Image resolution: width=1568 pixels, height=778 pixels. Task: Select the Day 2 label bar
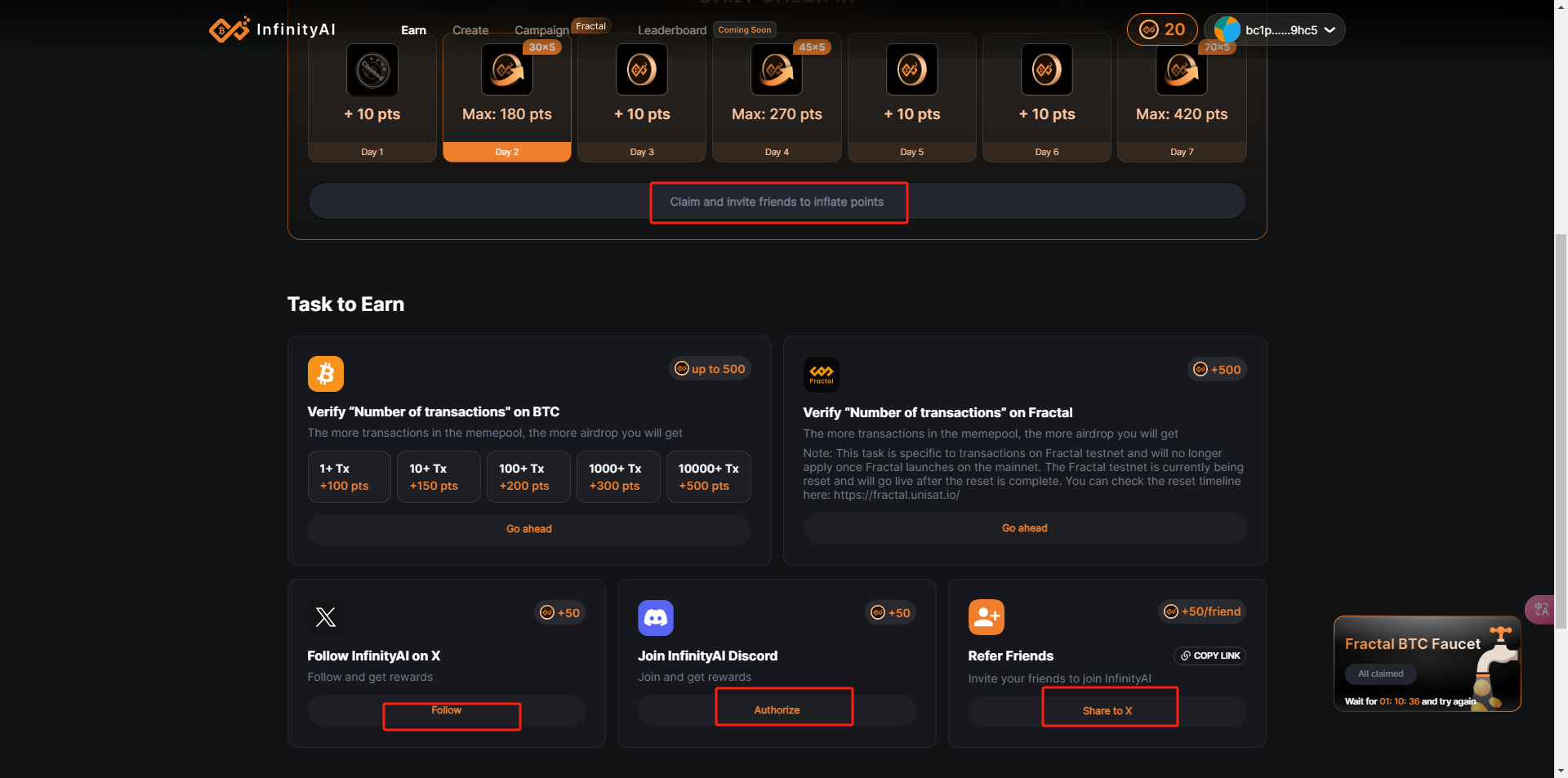pyautogui.click(x=507, y=152)
